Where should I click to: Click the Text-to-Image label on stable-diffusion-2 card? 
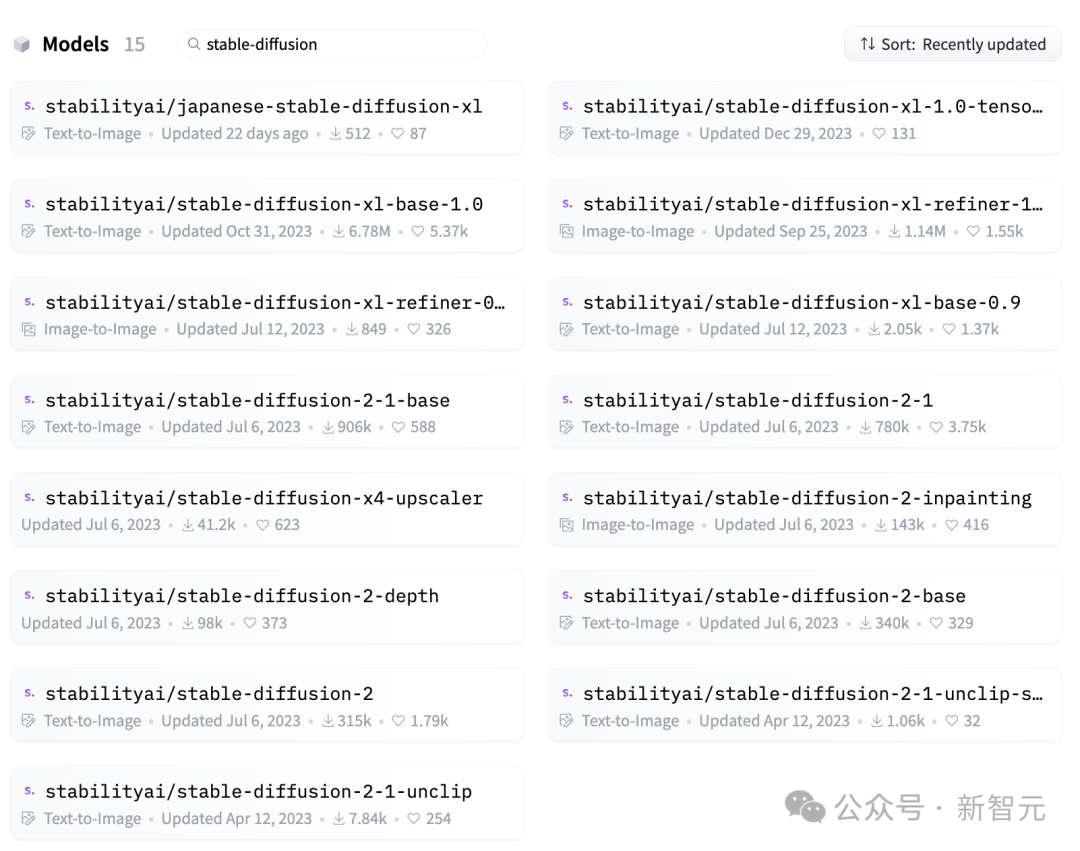pos(92,720)
